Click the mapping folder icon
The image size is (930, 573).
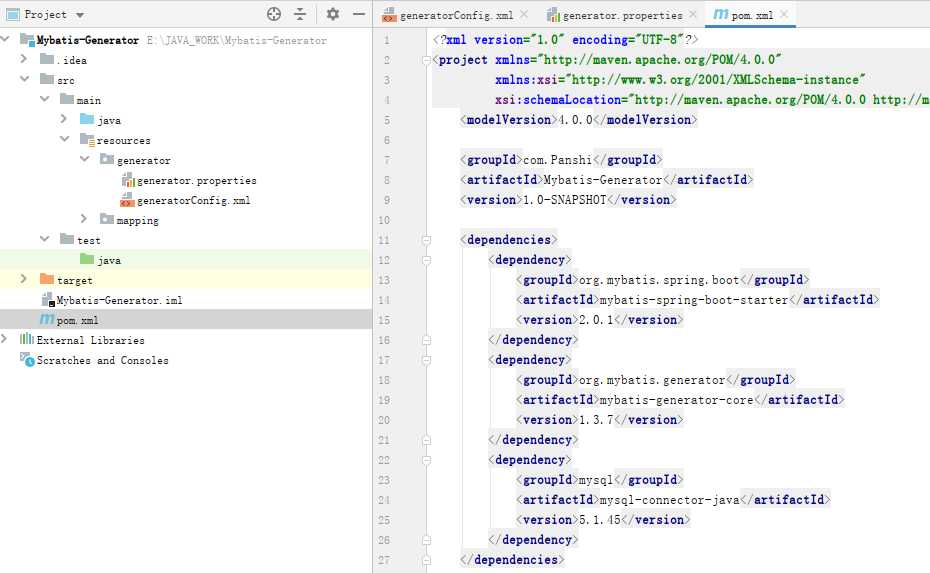107,219
